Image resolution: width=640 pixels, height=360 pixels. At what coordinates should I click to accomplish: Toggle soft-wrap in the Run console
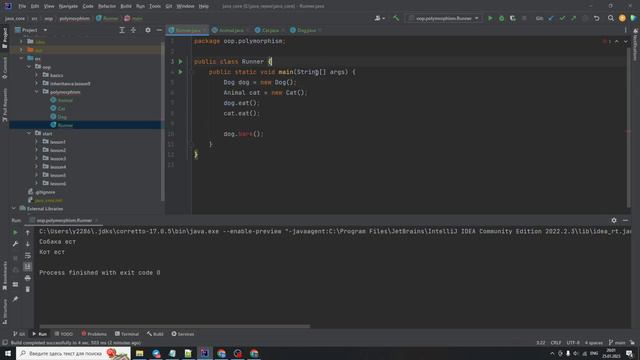(28, 255)
